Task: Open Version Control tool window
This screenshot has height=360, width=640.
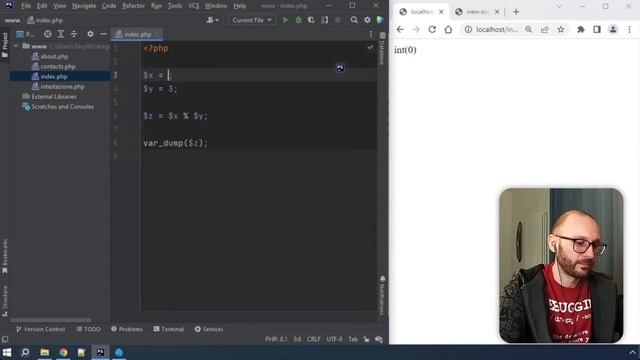Action: [x=40, y=329]
